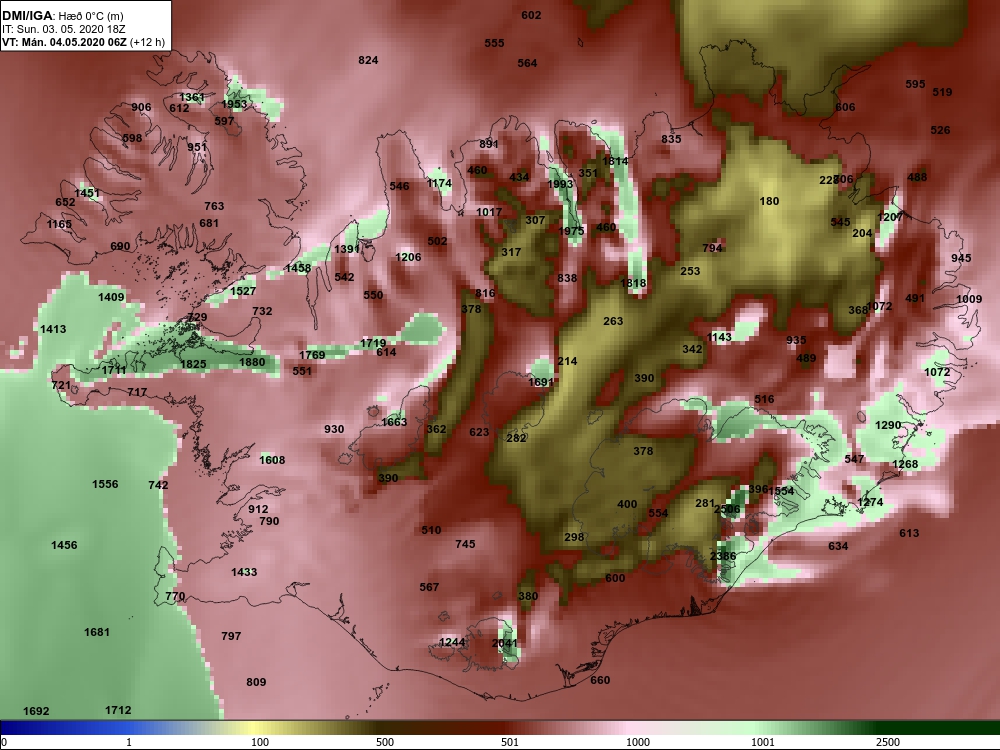Select the map value "1207"
1000x750 pixels.
click(890, 217)
